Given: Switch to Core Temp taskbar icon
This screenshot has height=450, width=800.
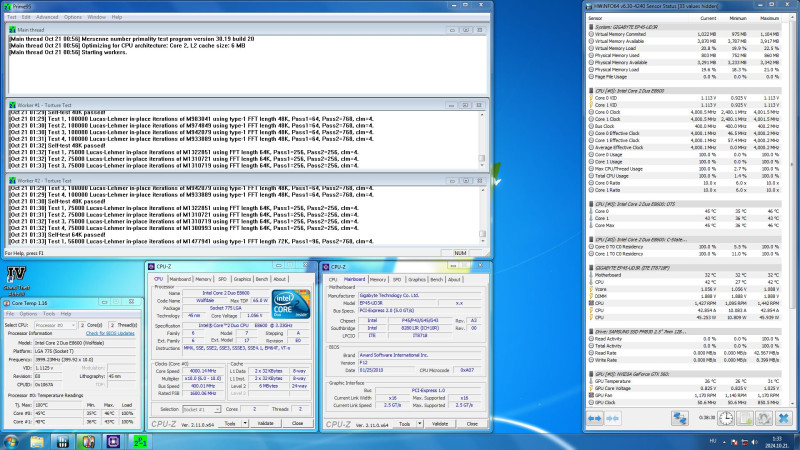Looking at the screenshot, I should click(88, 441).
